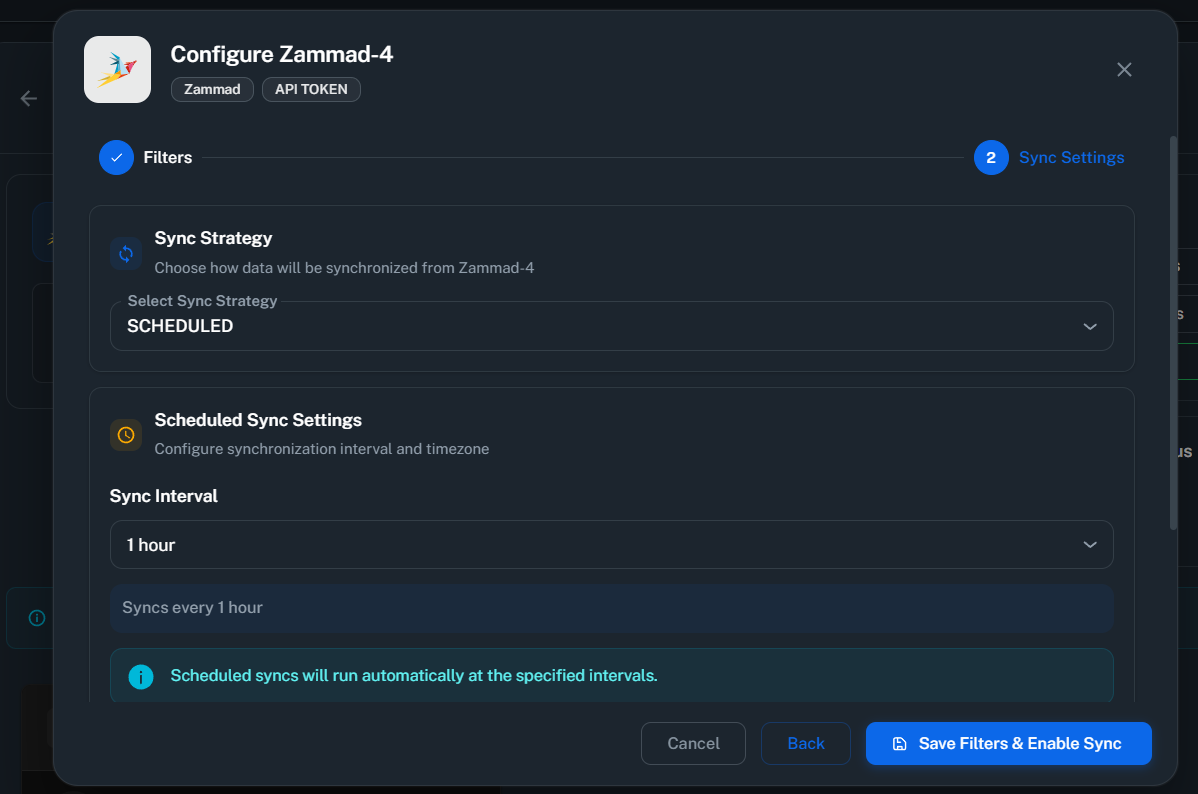Select the Sync Strategy circular arrows icon
The height and width of the screenshot is (794, 1198).
pos(125,253)
